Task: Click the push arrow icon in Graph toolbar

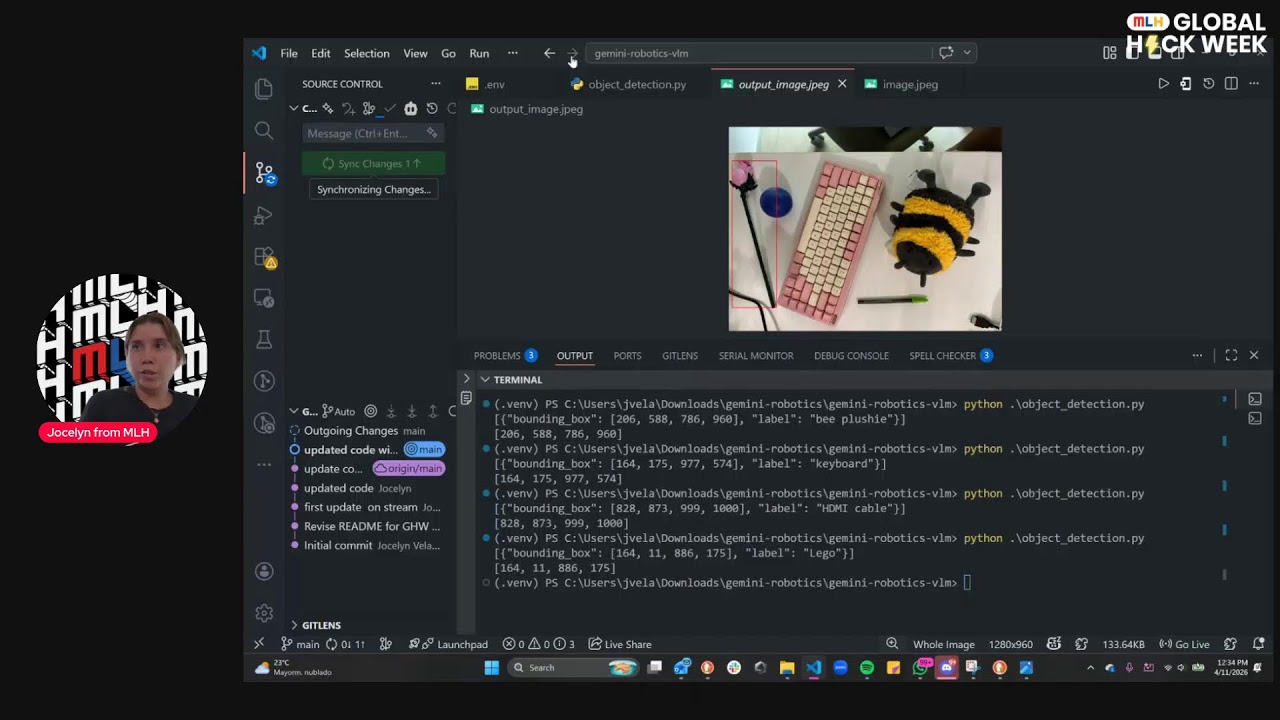Action: tap(432, 411)
